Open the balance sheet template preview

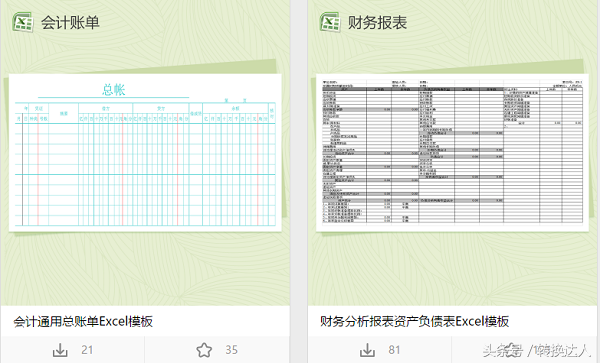(x=452, y=153)
